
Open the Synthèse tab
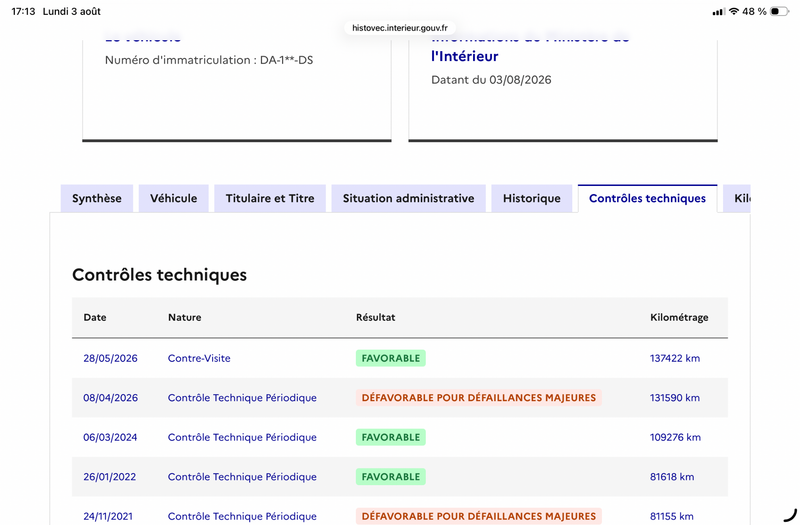pyautogui.click(x=97, y=198)
